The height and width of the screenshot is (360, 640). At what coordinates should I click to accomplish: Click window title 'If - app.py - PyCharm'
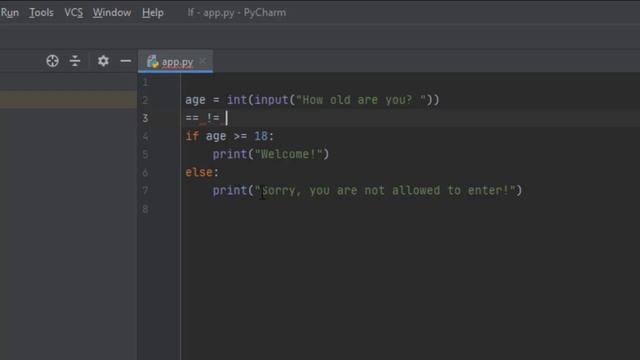point(237,13)
